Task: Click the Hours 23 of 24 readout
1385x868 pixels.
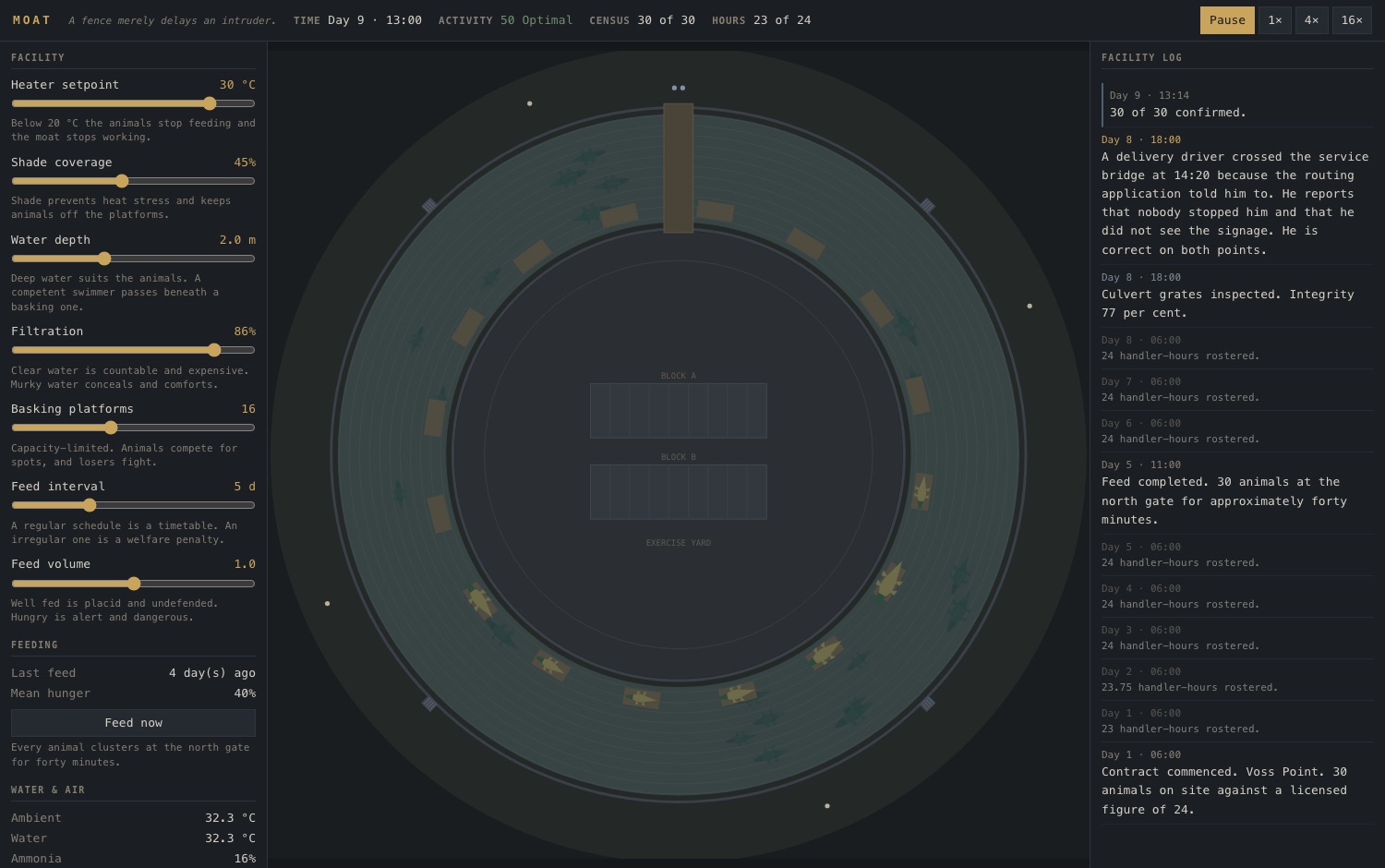Action: [761, 20]
